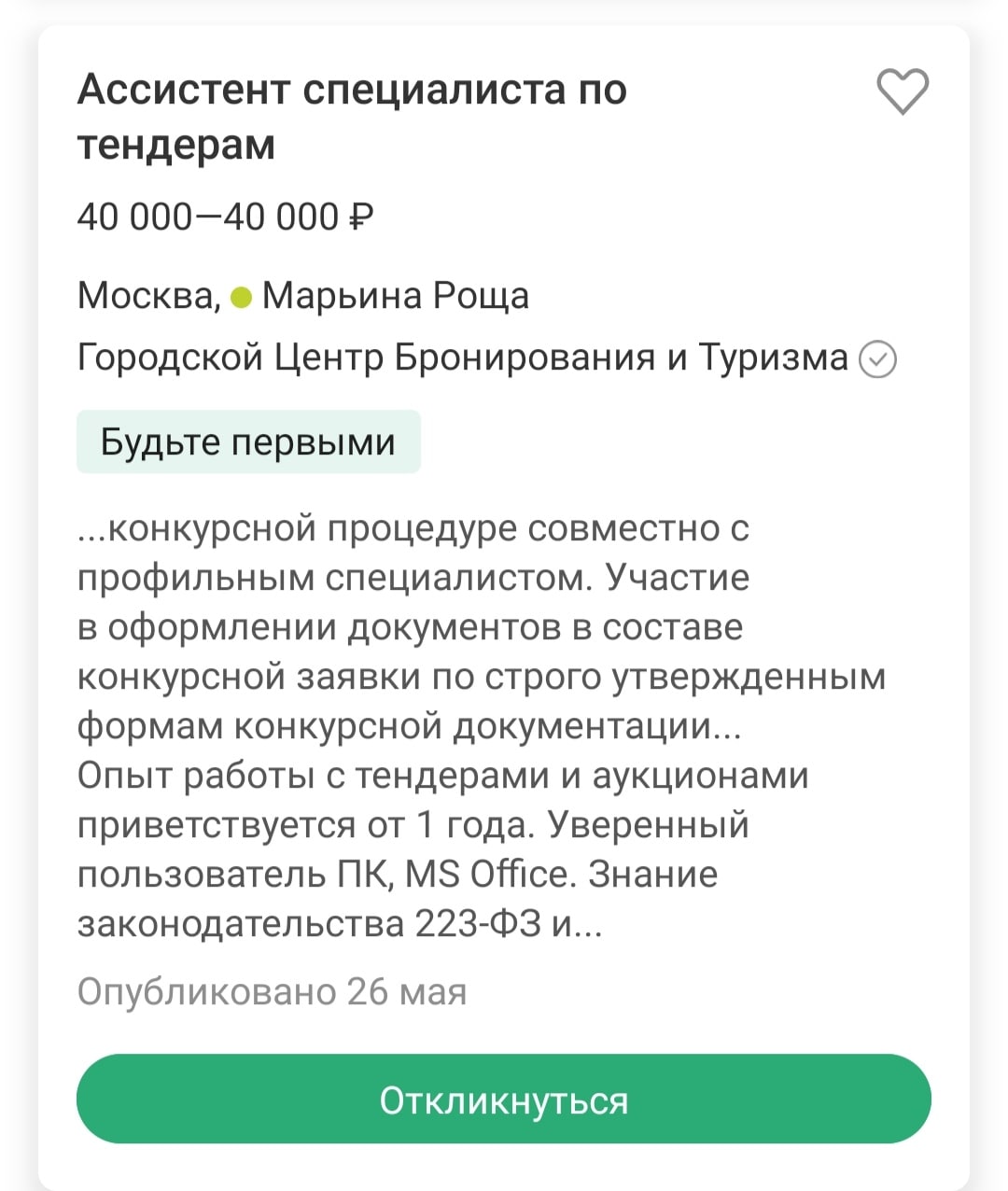Click the 'приветствуется от 1 года' line

pos(413,825)
